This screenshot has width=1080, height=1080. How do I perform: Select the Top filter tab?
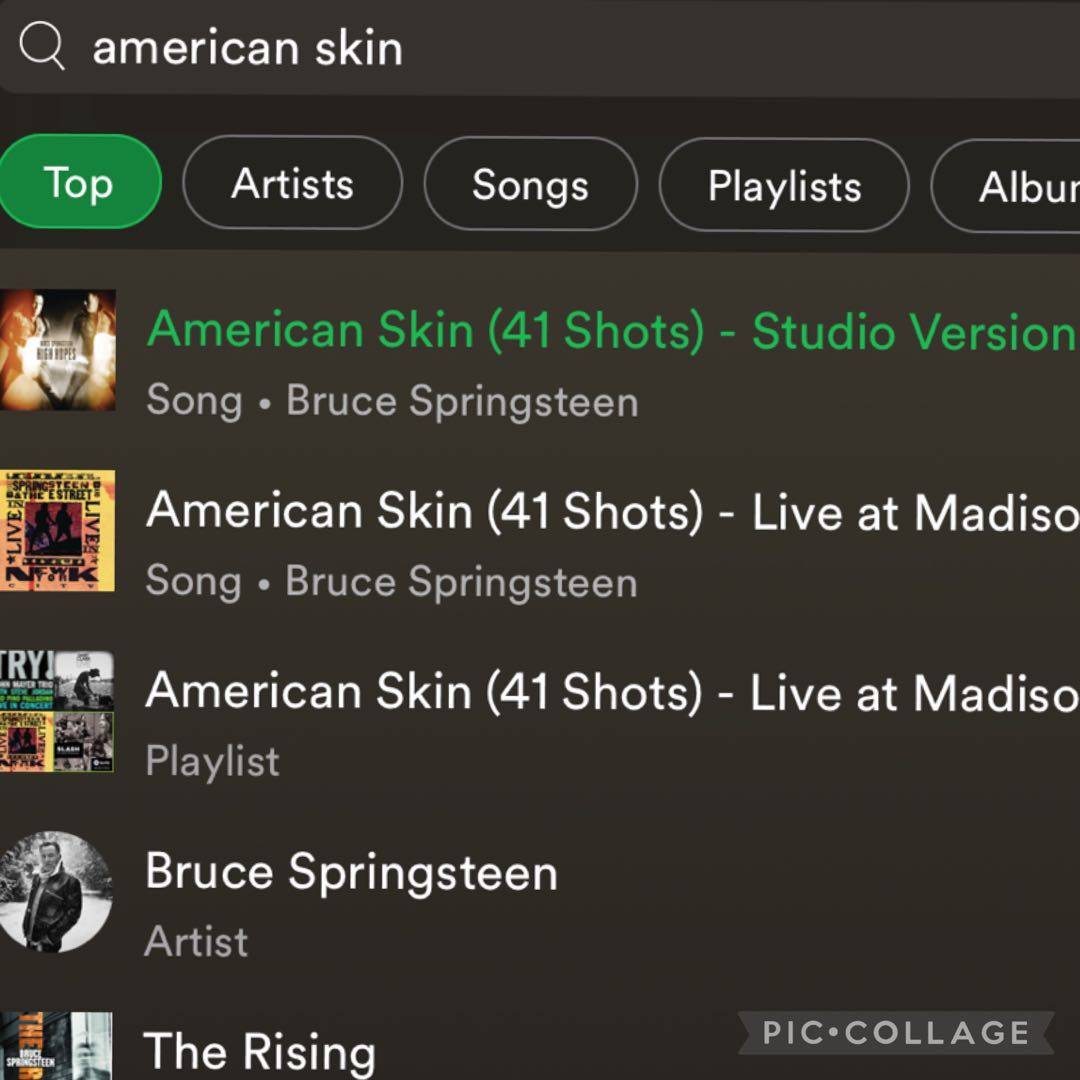[x=78, y=183]
